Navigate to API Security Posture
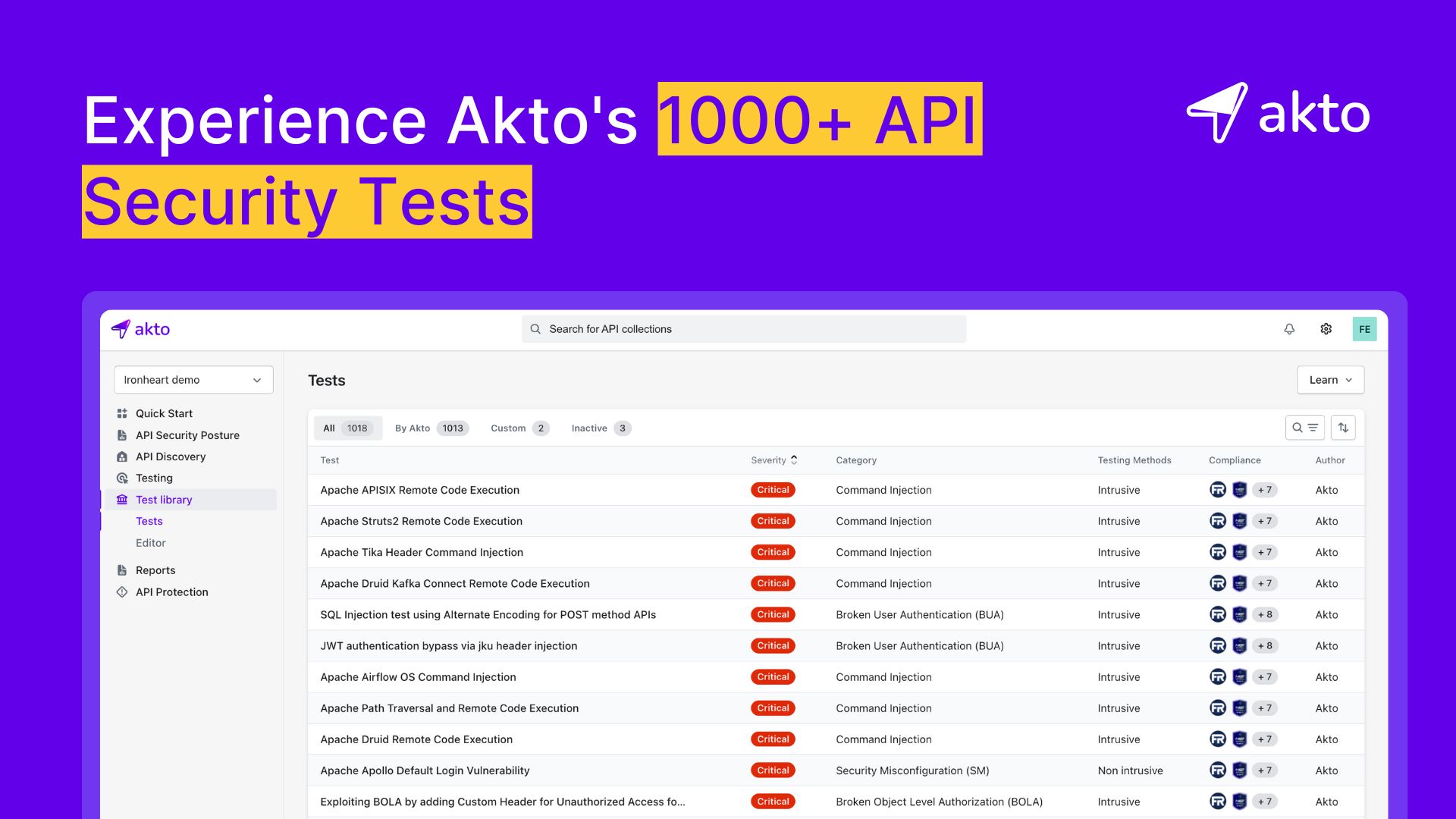Viewport: 1456px width, 819px height. coord(187,435)
